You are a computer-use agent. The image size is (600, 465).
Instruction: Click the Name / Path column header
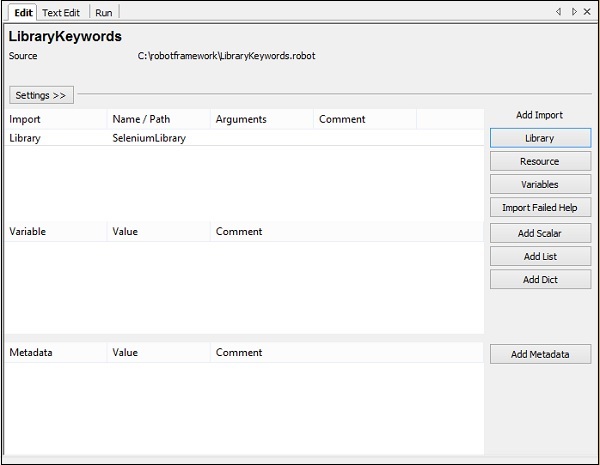point(141,119)
